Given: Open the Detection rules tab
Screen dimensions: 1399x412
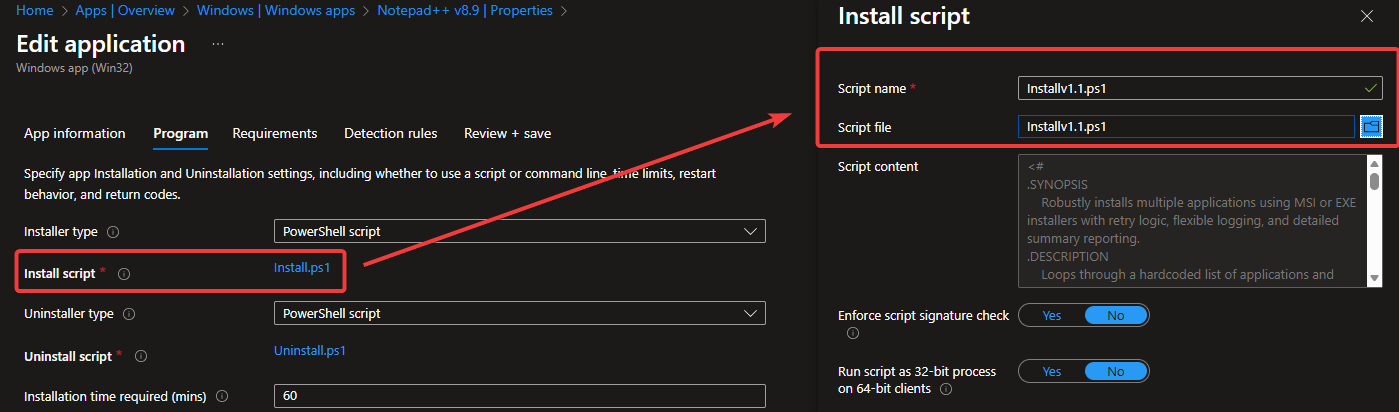Looking at the screenshot, I should tap(390, 133).
